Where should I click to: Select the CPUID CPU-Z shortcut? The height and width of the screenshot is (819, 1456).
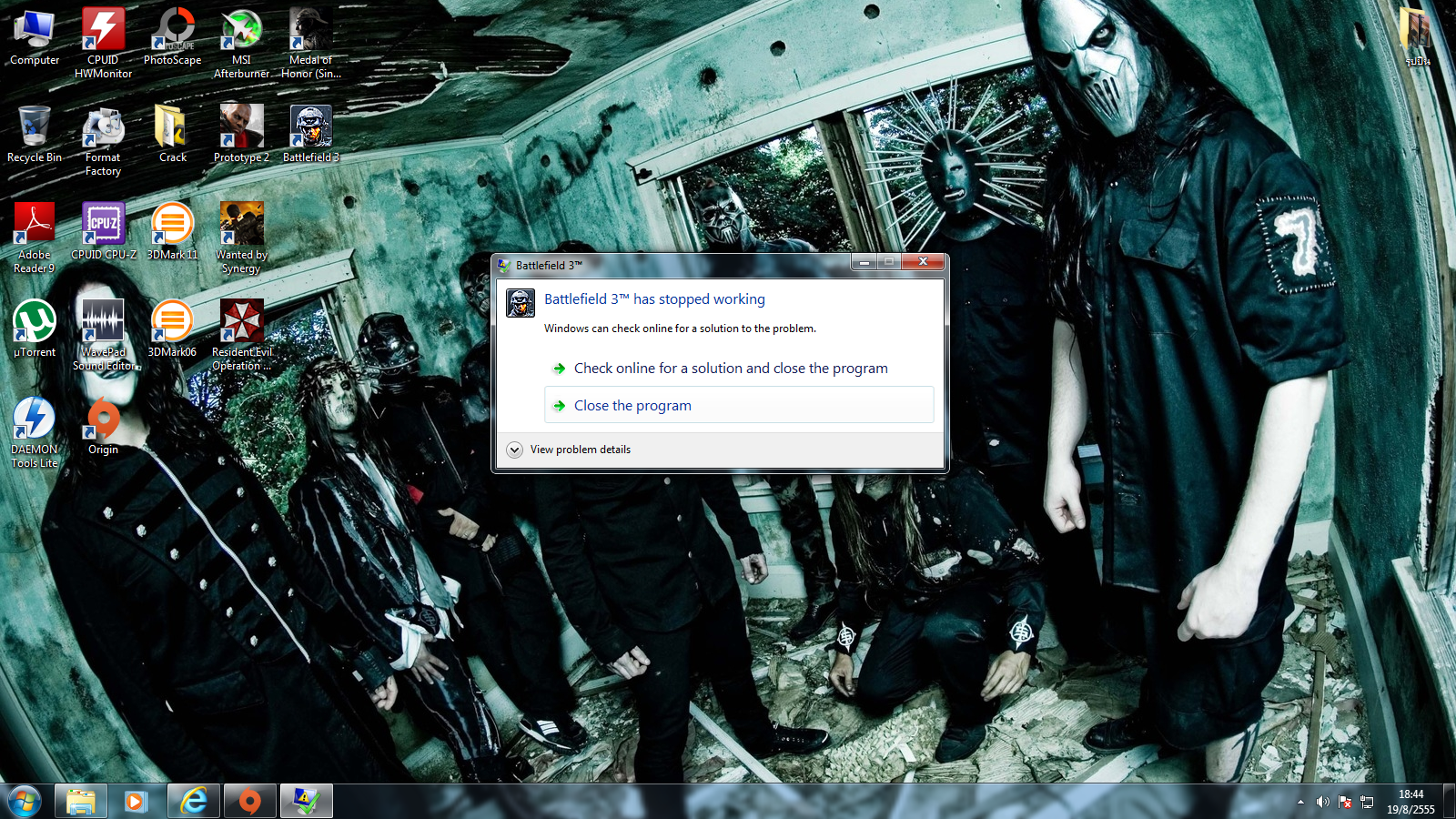pyautogui.click(x=103, y=231)
